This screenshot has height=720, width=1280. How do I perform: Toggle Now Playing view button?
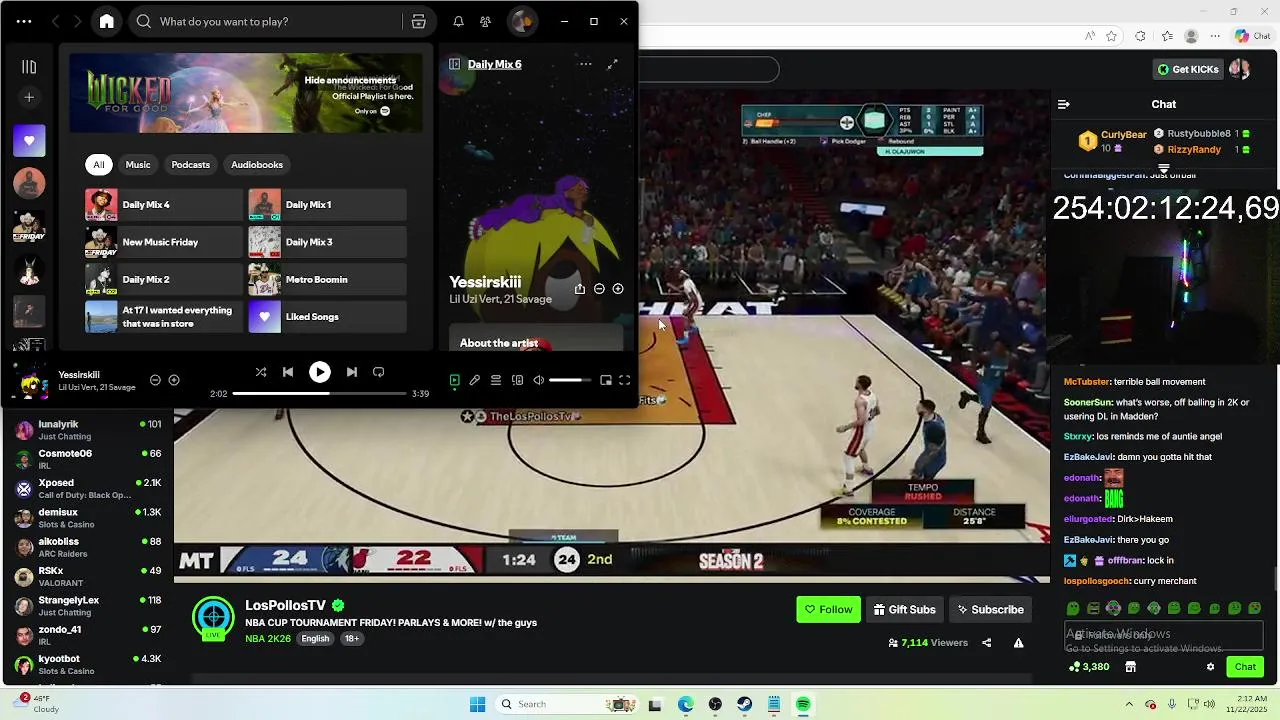pyautogui.click(x=454, y=380)
